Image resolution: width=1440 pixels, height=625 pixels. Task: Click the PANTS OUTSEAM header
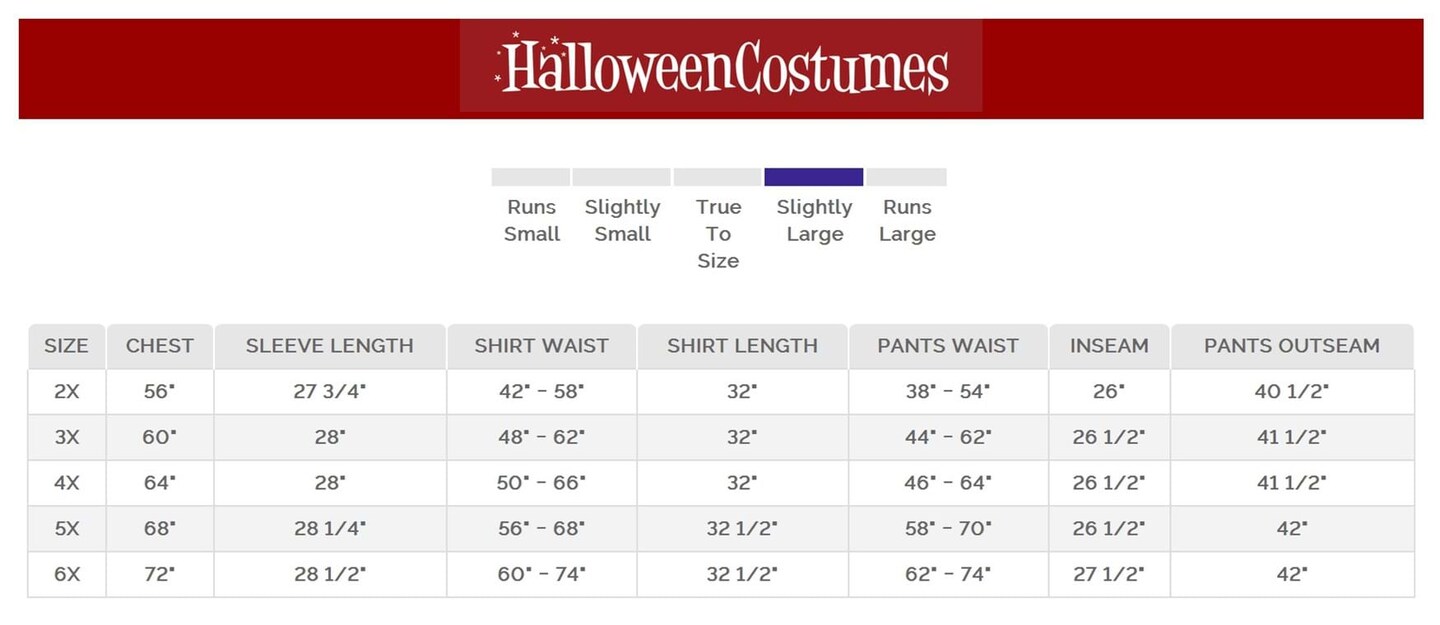tap(1291, 346)
